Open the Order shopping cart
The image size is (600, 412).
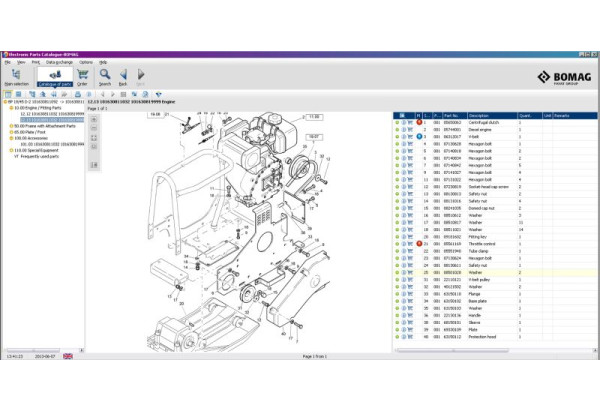pos(81,76)
